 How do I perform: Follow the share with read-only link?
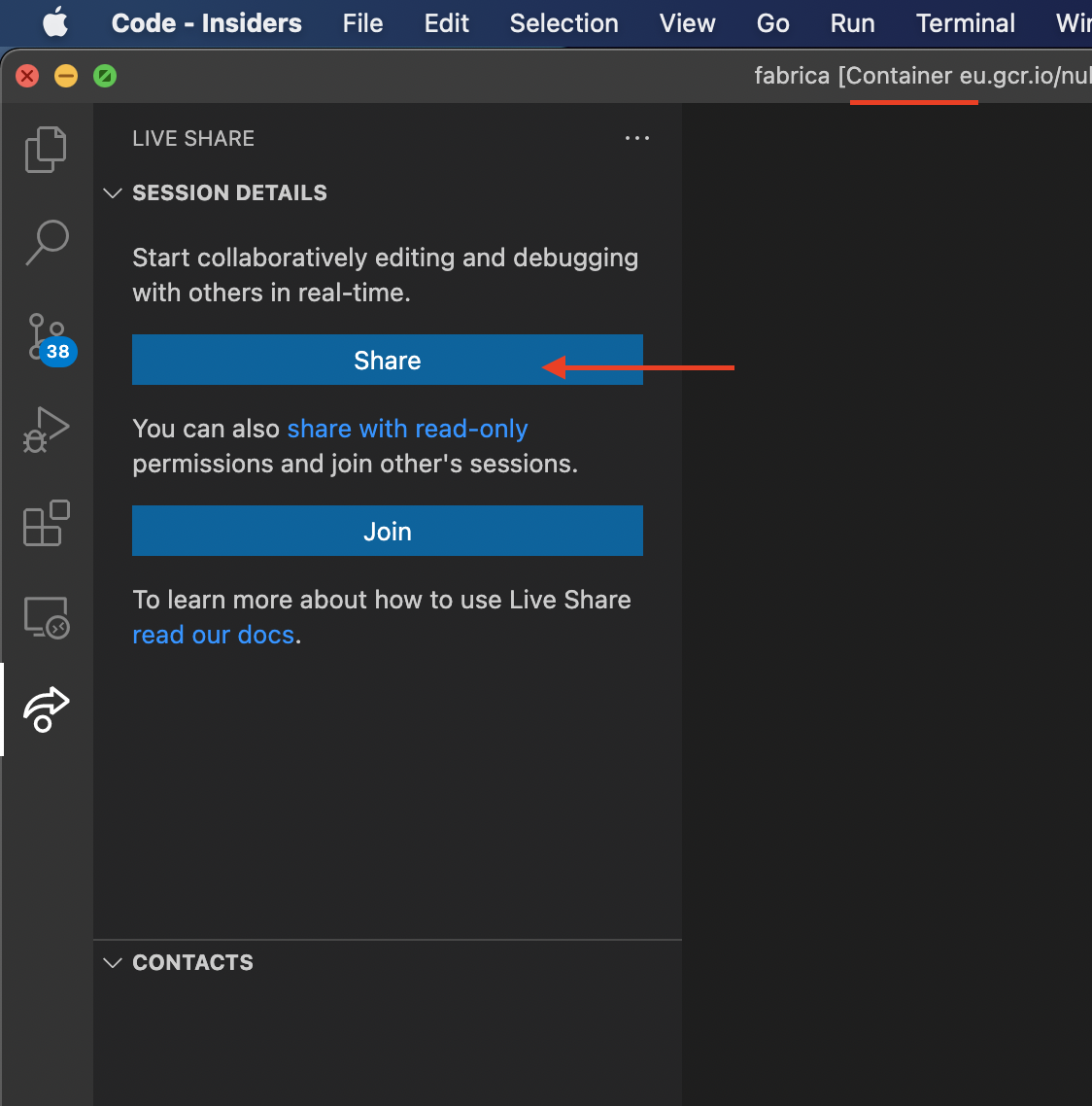[407, 429]
